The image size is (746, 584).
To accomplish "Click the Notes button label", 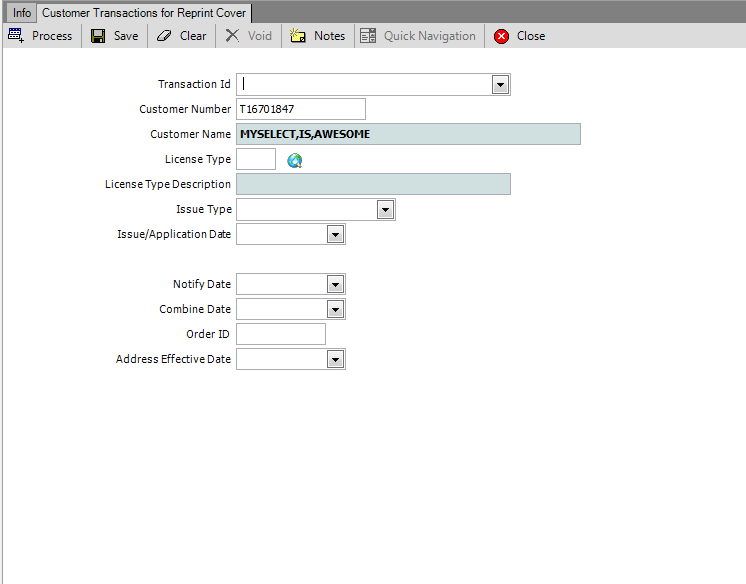I will click(329, 36).
